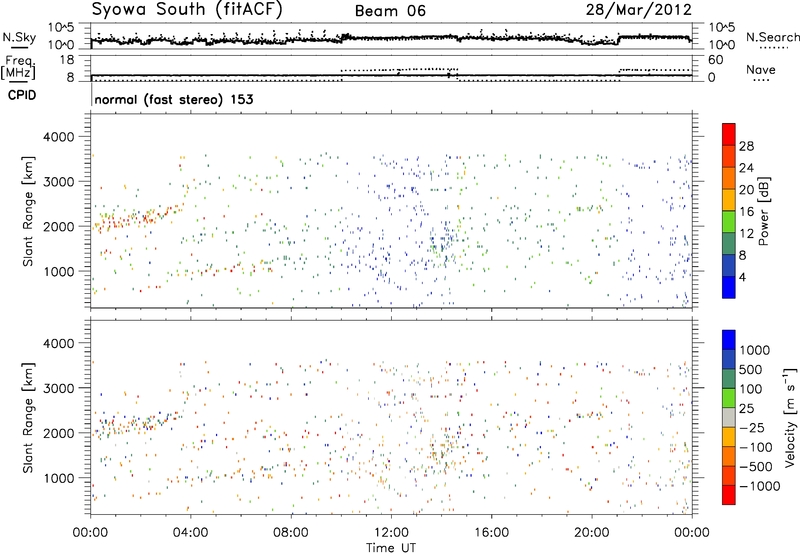Select the -100 label on Velocity colorbar

click(x=756, y=447)
